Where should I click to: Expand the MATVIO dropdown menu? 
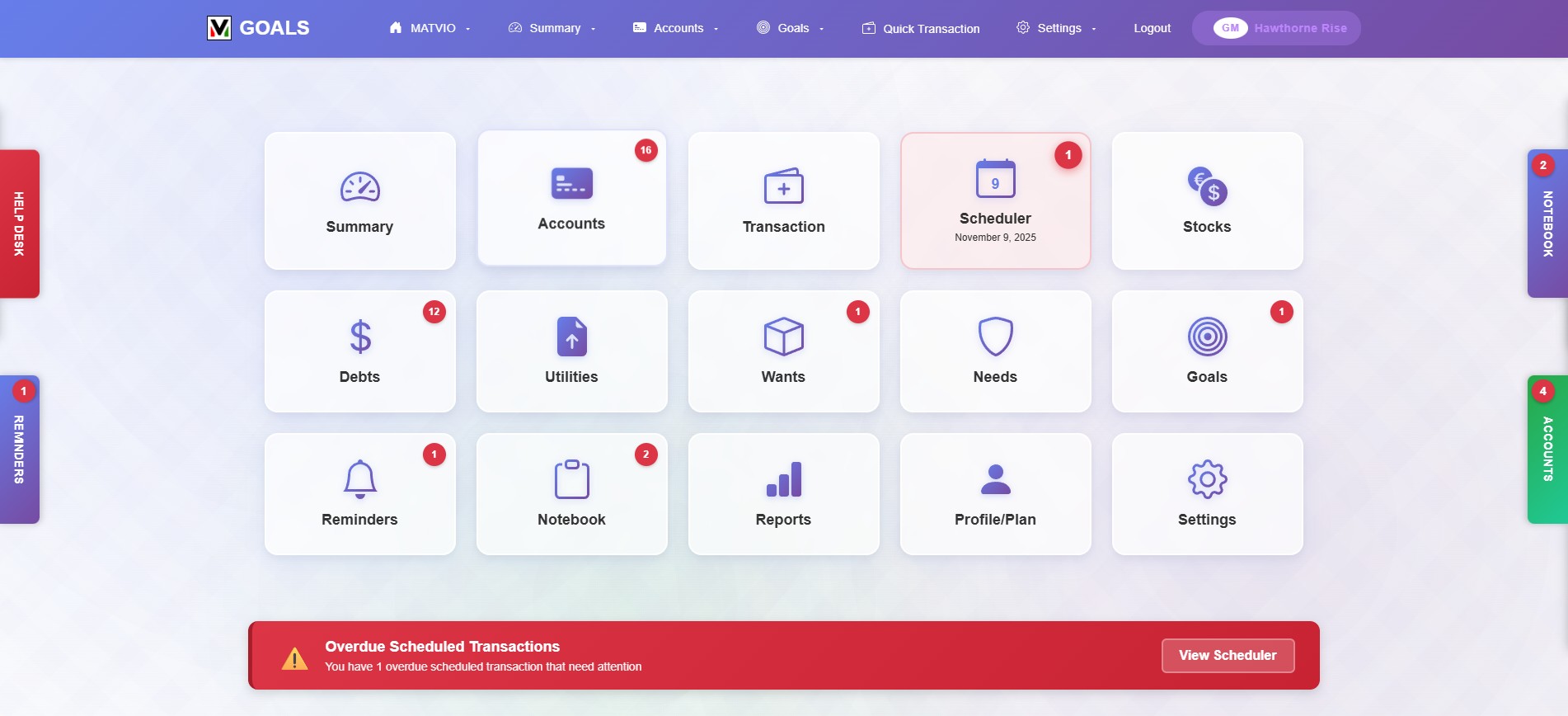point(430,28)
